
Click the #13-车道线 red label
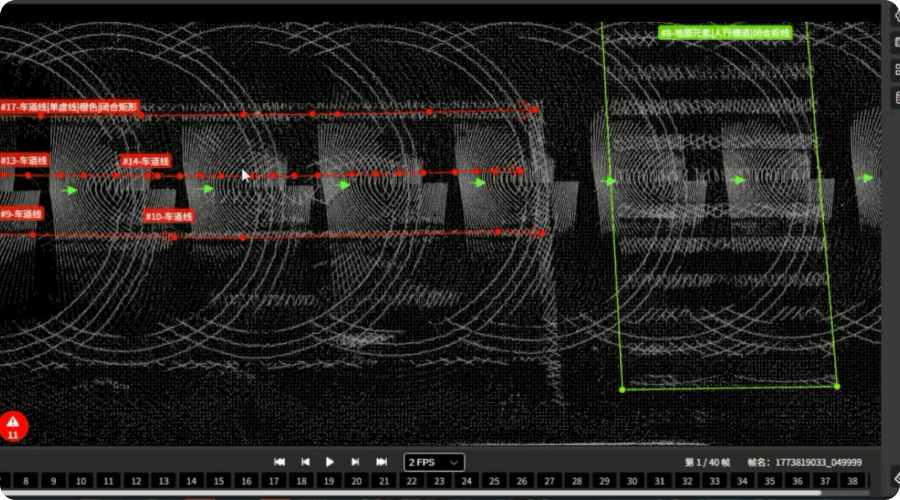(24, 161)
